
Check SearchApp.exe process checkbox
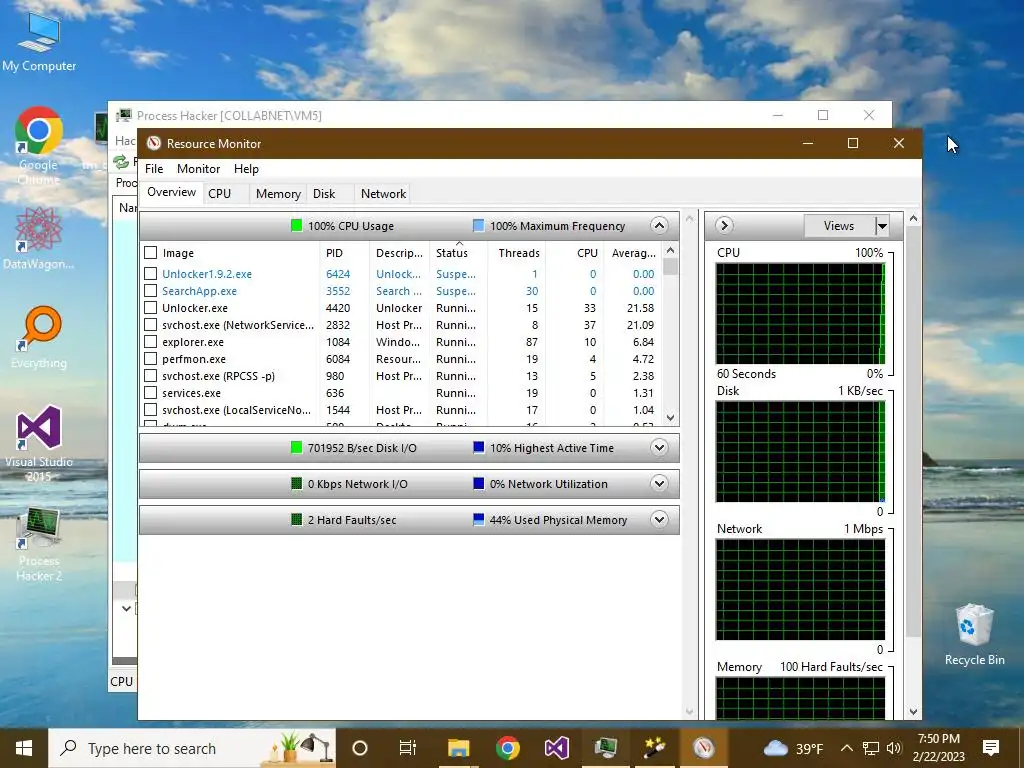(151, 291)
